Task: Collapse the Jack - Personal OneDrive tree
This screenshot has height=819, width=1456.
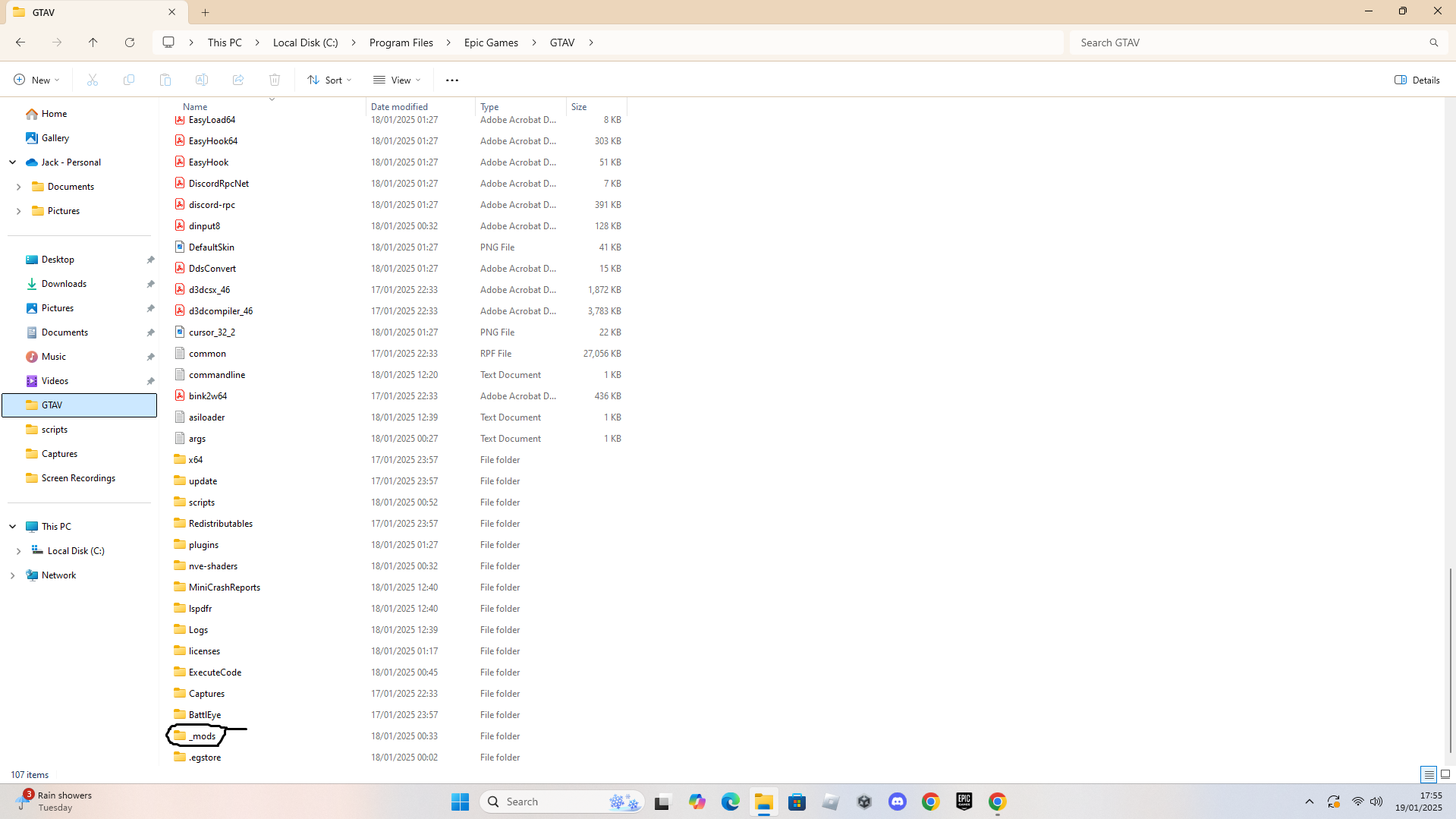Action: pyautogui.click(x=13, y=162)
